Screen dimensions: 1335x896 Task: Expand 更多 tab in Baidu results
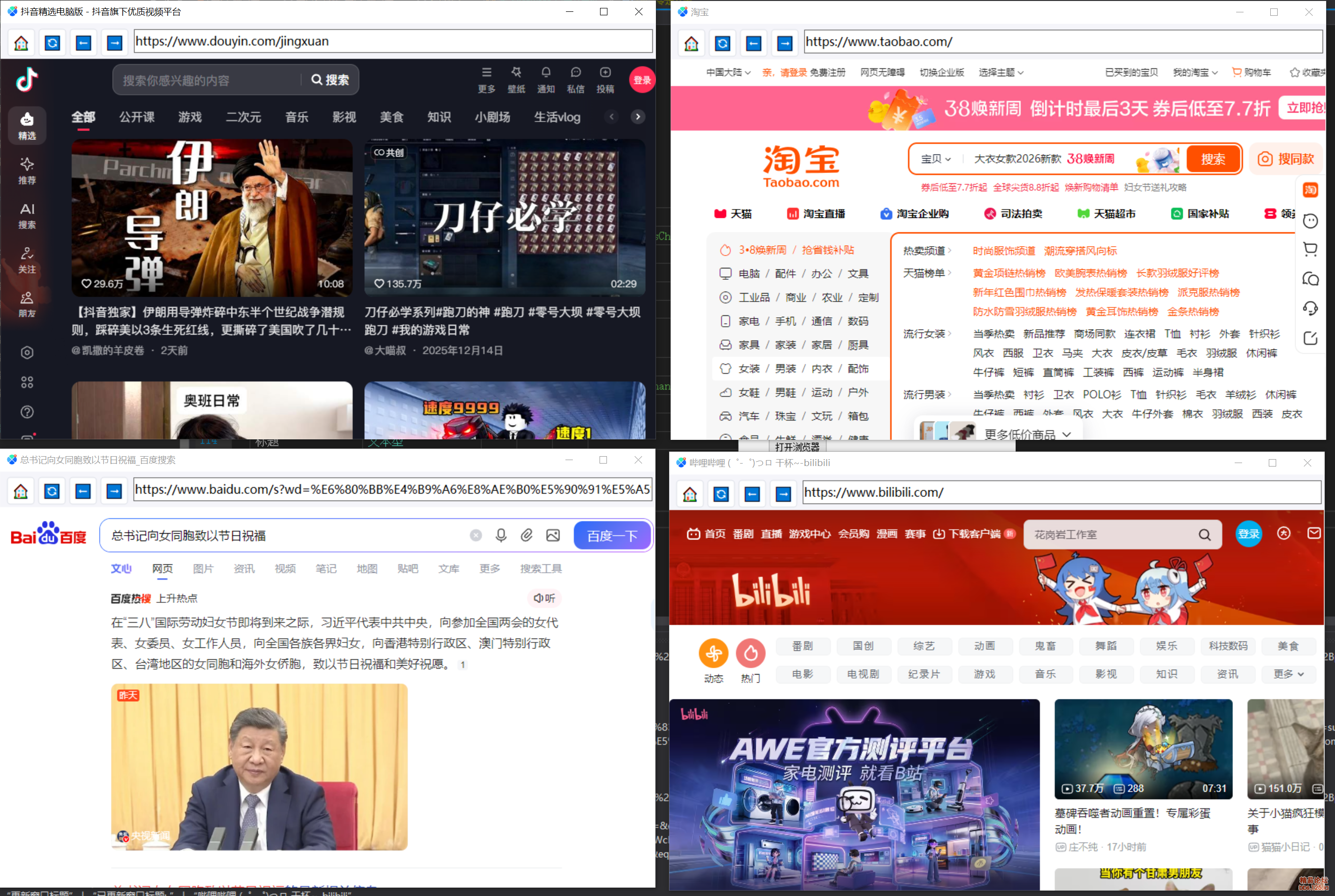(490, 568)
